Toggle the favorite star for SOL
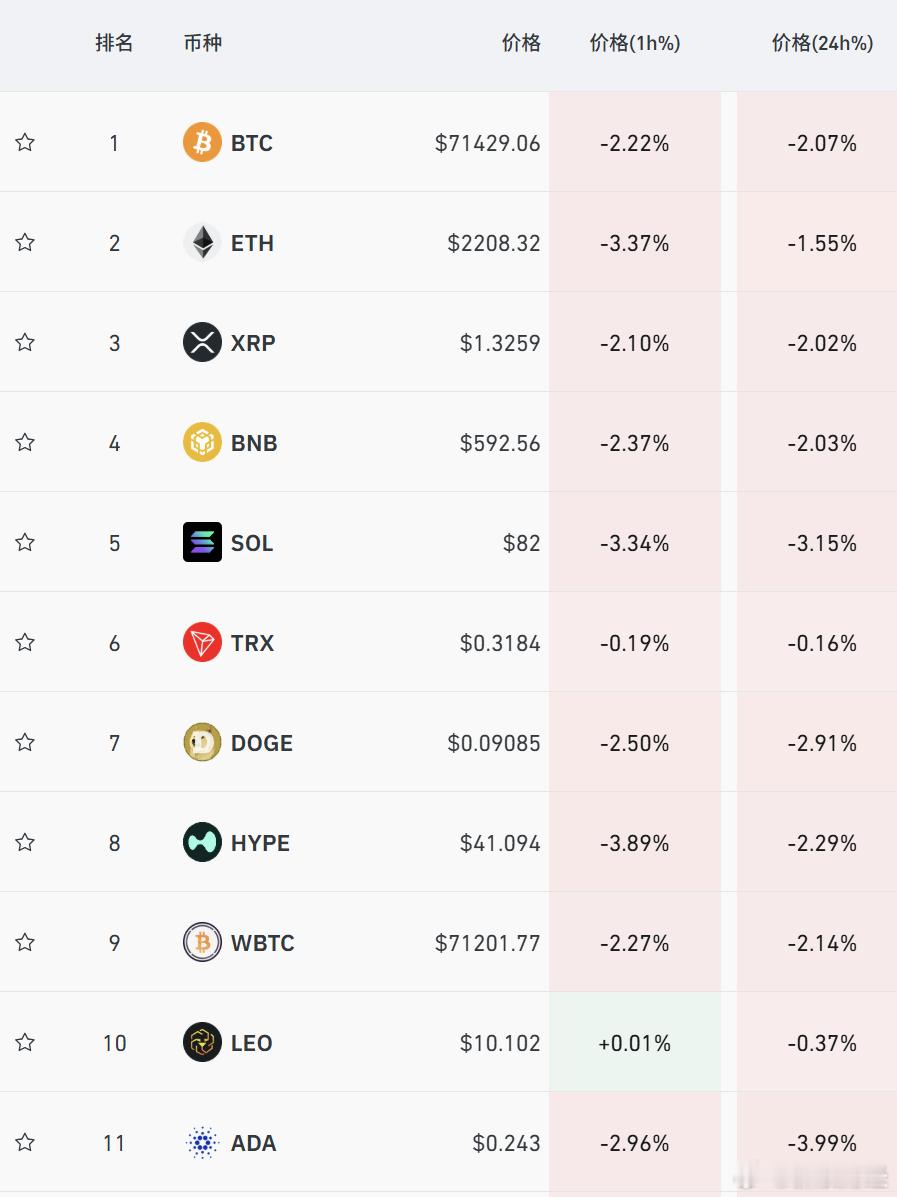The image size is (897, 1197). pyautogui.click(x=25, y=542)
